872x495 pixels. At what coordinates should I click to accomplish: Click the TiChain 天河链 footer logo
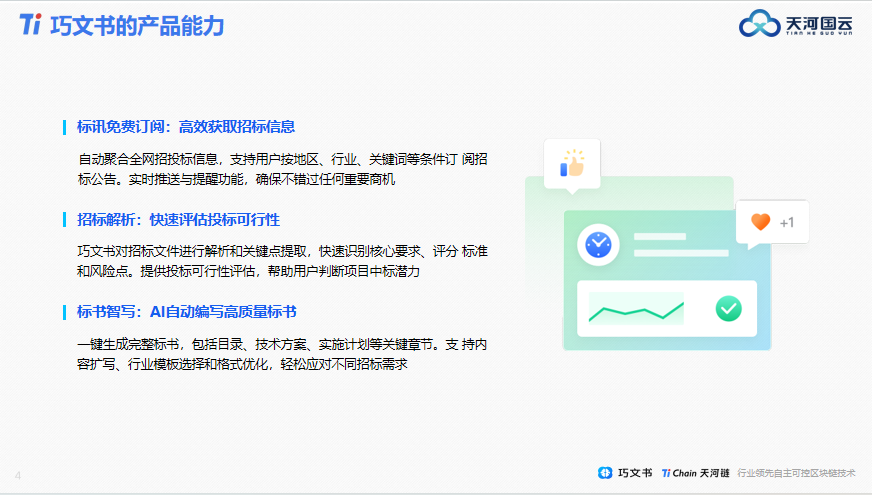(x=695, y=473)
